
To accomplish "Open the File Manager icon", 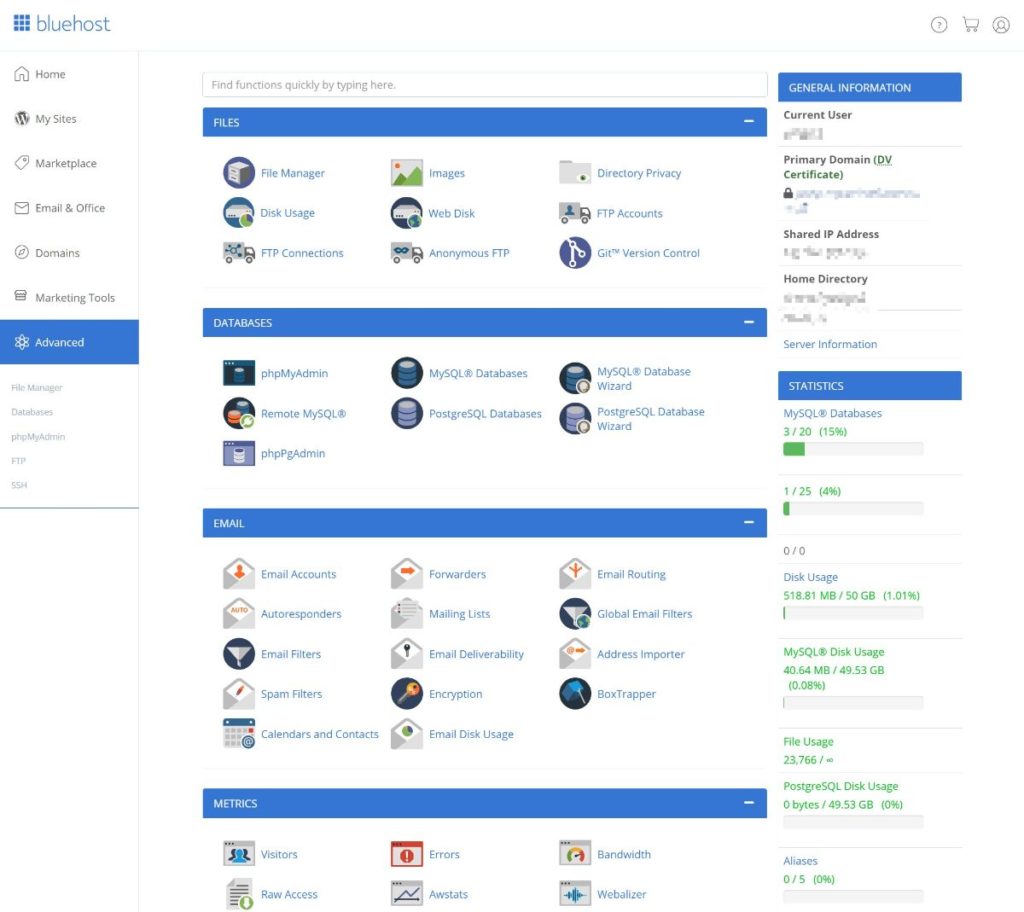I will [x=239, y=173].
